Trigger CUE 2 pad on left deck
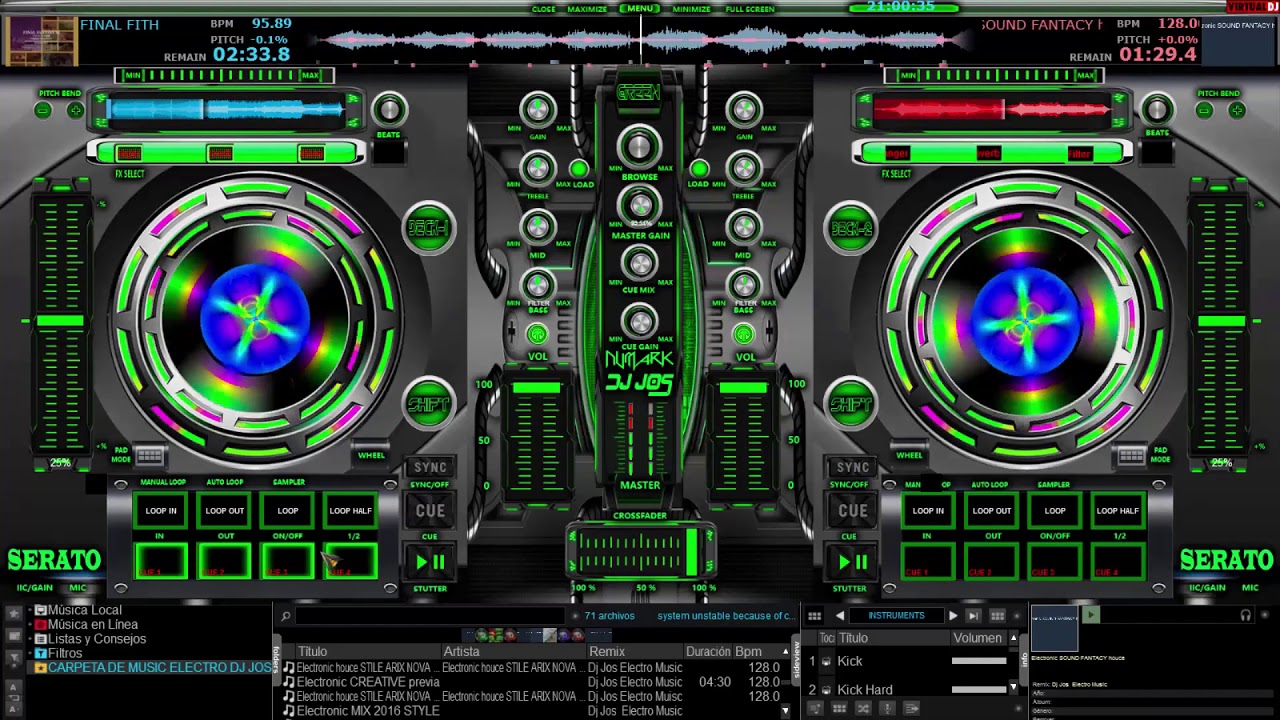 (224, 561)
